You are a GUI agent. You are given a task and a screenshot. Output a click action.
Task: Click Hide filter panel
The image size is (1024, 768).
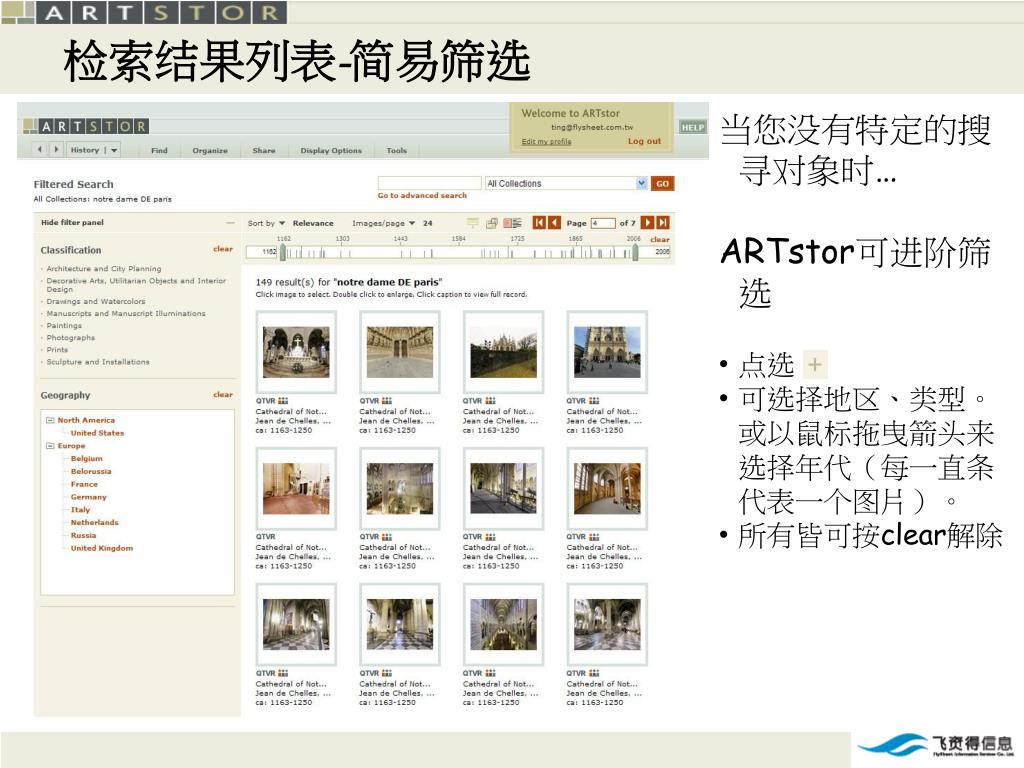pyautogui.click(x=72, y=223)
